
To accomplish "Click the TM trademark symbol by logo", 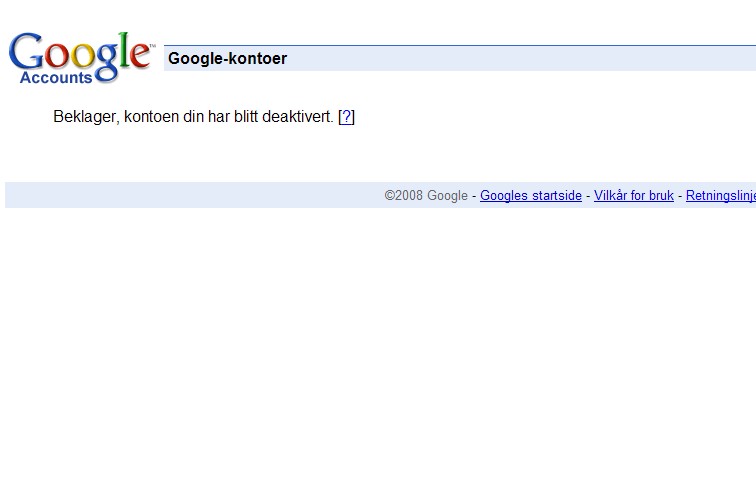I will 152,46.
